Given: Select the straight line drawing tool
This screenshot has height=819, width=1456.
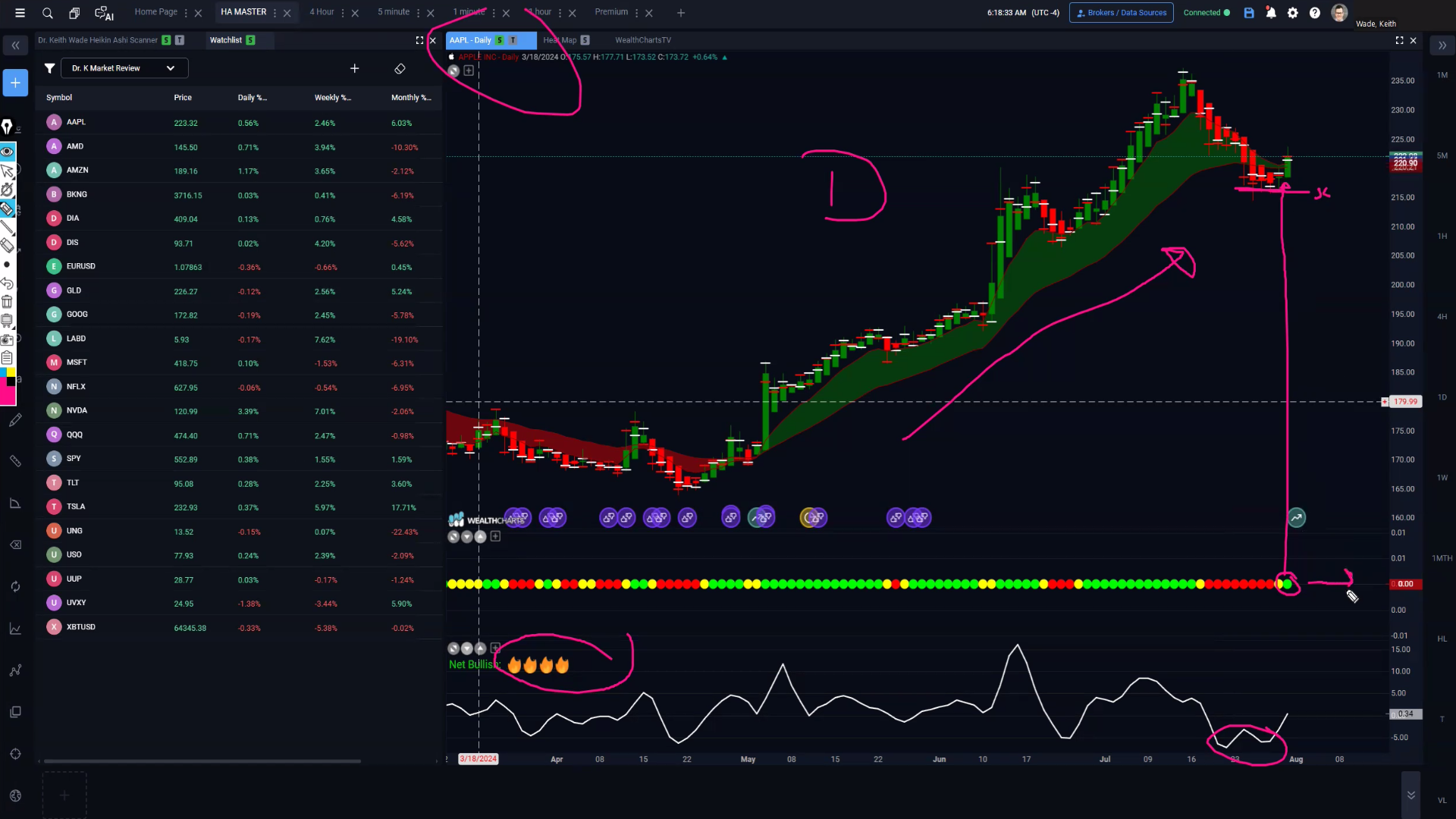Looking at the screenshot, I should [7, 227].
